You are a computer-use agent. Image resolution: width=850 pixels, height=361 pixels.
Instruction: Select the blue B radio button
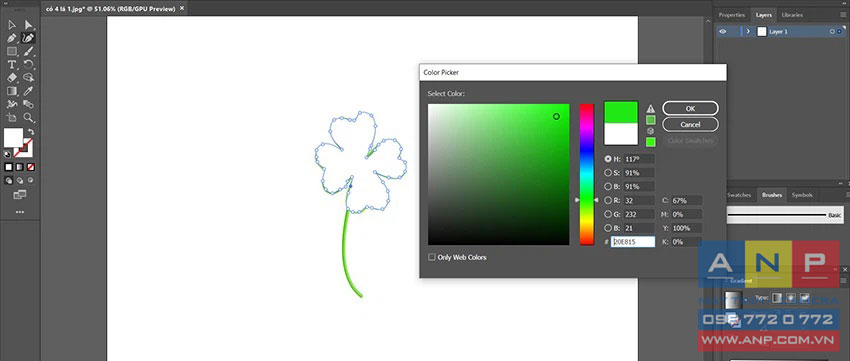pyautogui.click(x=608, y=228)
